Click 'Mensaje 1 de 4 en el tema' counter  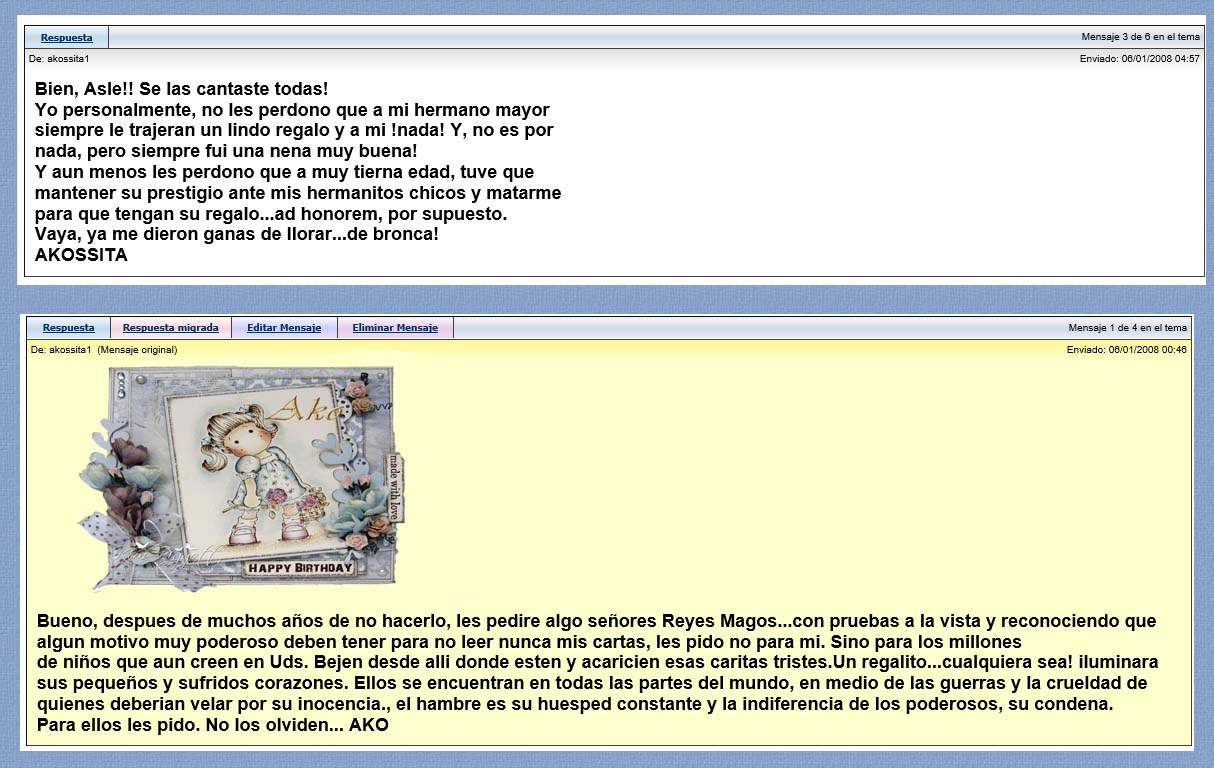pos(1127,328)
